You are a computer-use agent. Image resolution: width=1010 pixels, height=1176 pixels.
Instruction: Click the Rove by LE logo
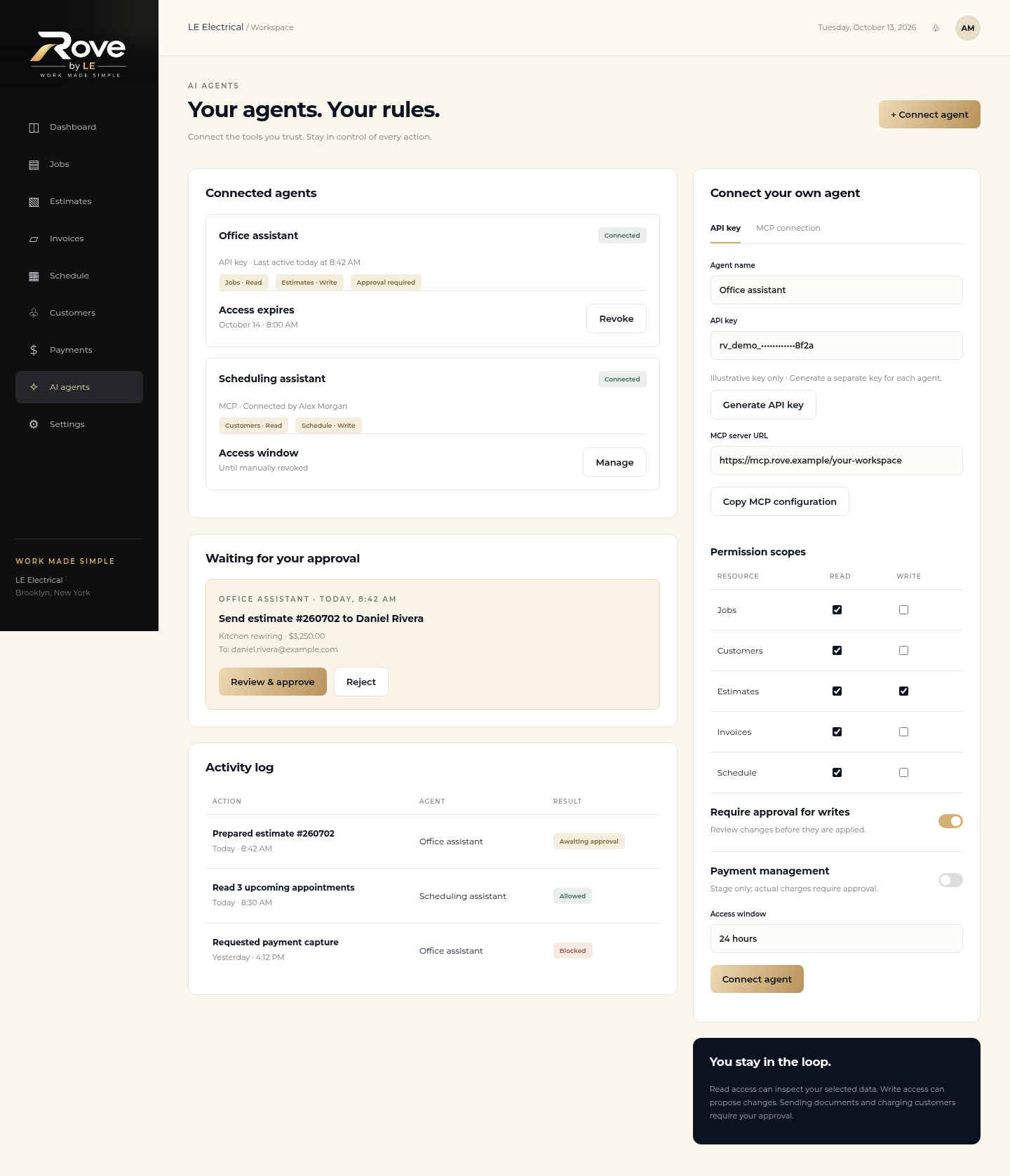coord(79,54)
